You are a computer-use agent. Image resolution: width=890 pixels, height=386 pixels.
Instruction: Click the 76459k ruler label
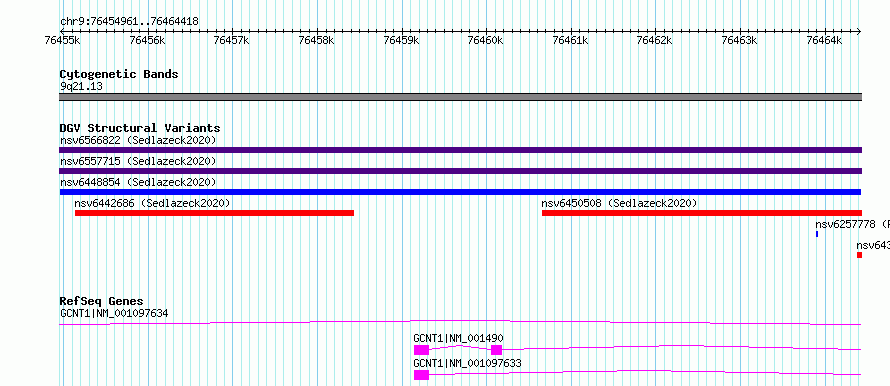[401, 40]
